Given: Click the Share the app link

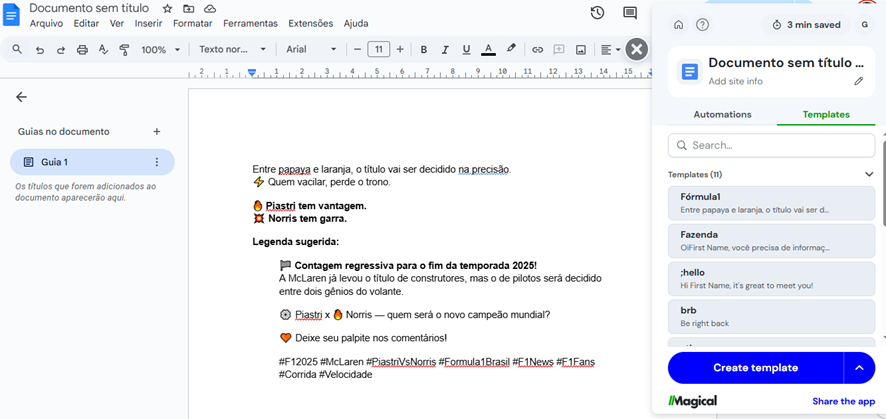Looking at the screenshot, I should [843, 401].
